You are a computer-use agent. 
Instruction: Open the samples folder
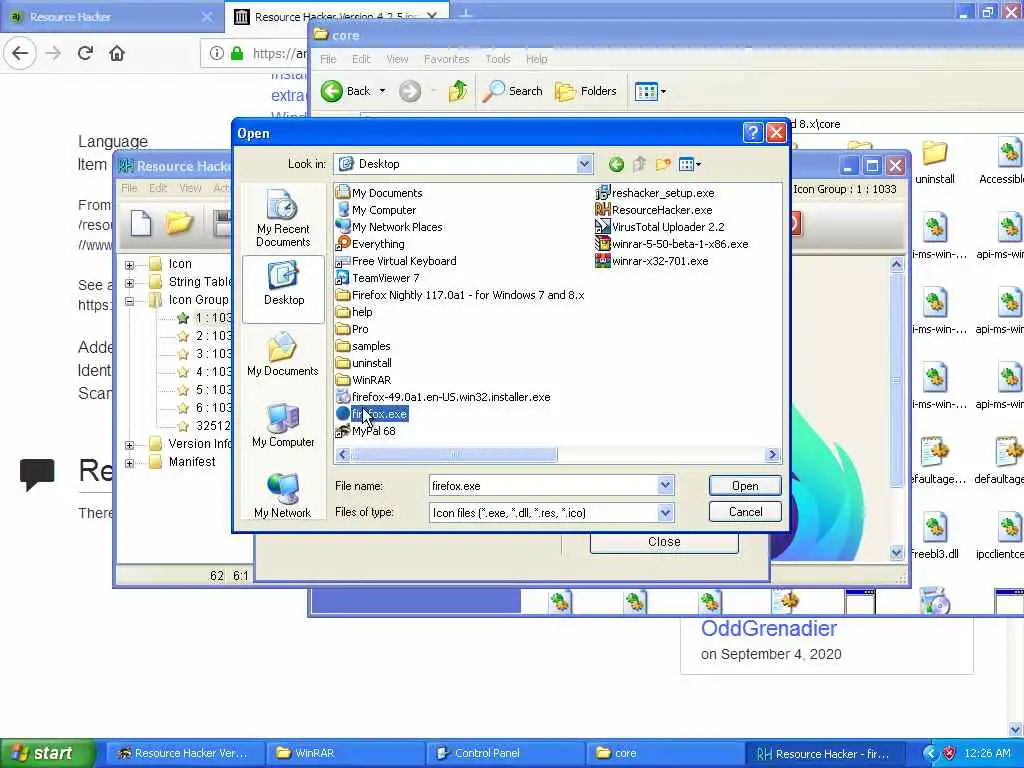[363, 346]
